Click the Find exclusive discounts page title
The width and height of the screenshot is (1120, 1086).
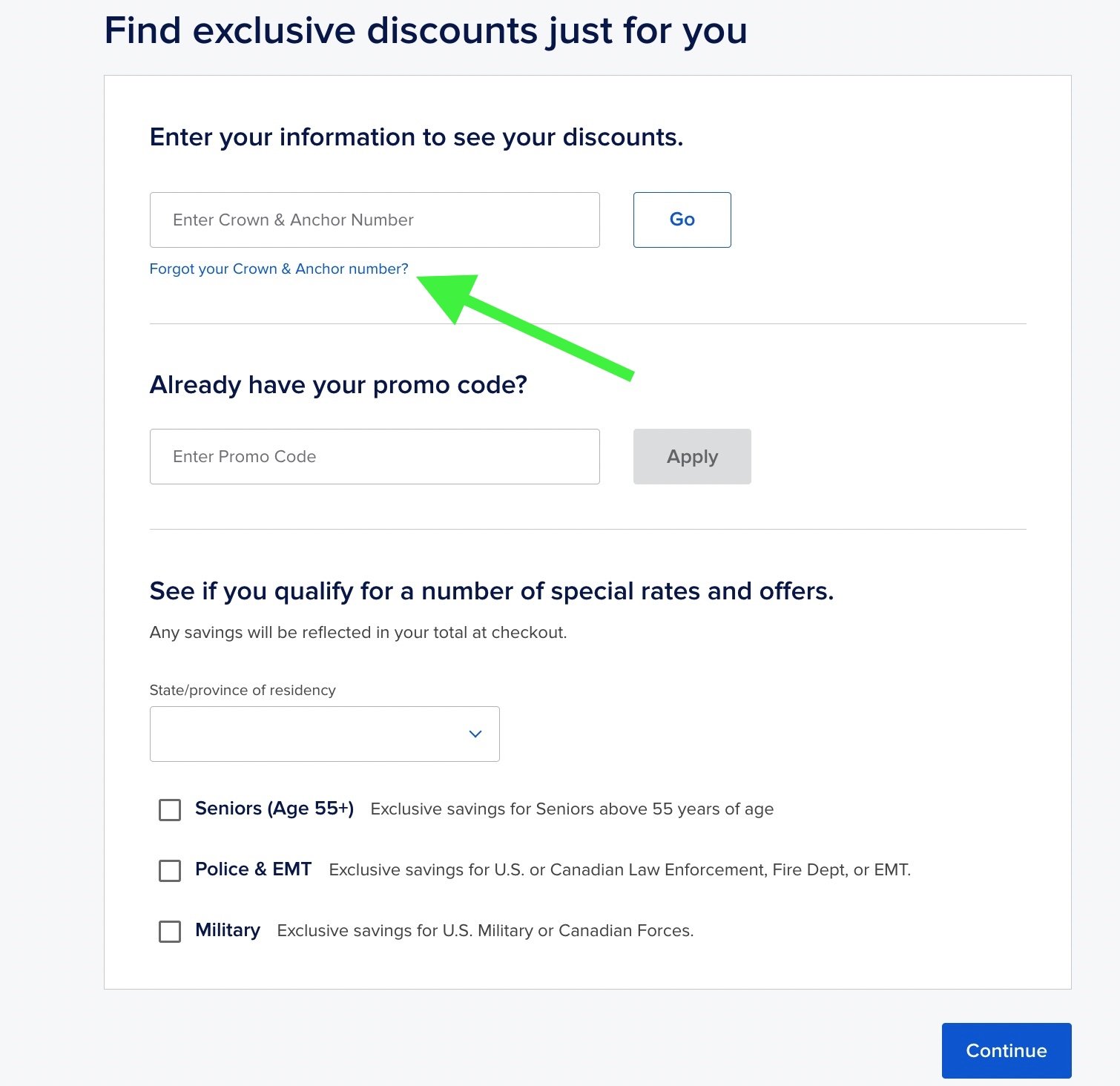425,31
